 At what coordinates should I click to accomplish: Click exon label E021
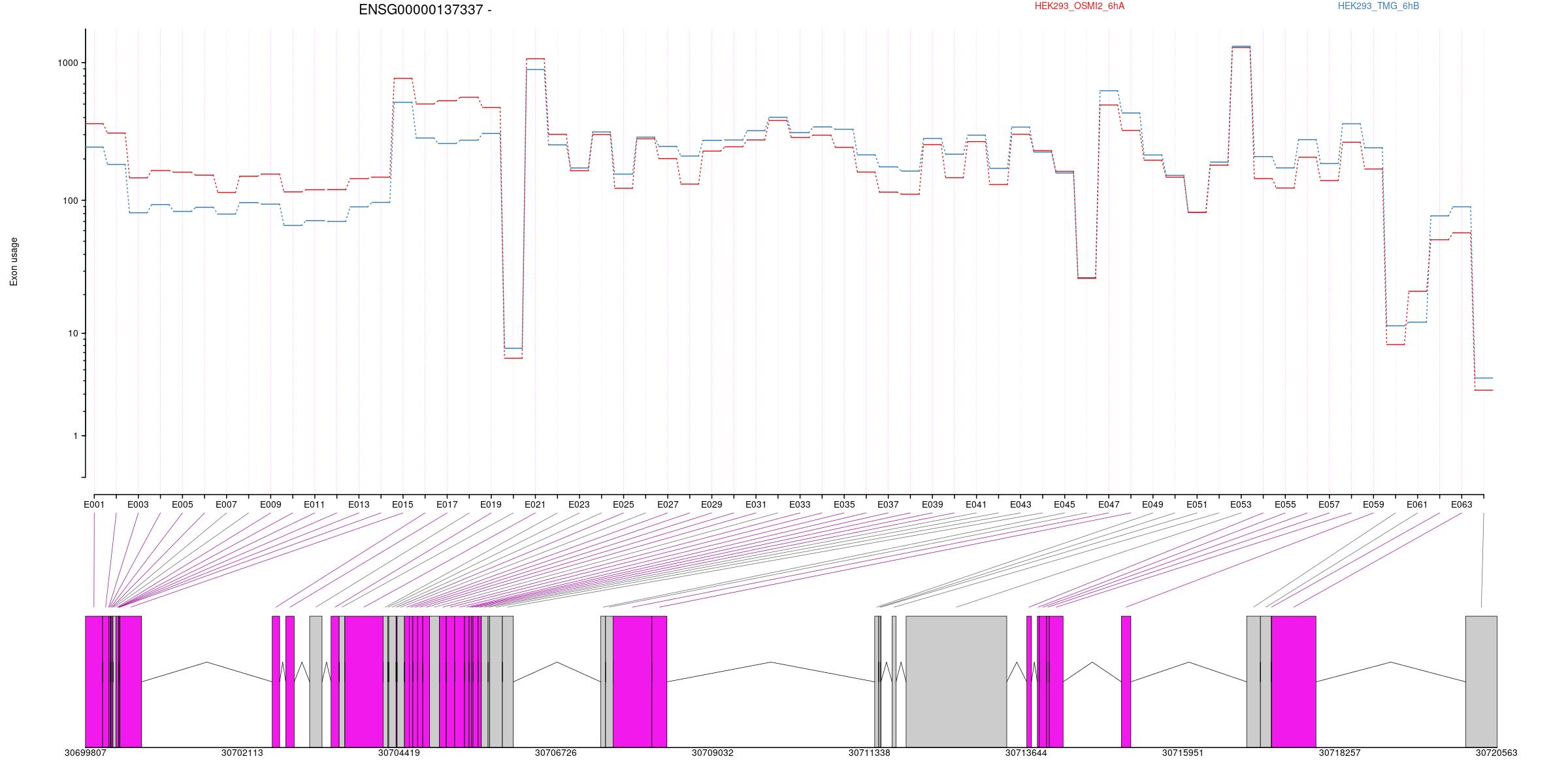pos(535,504)
